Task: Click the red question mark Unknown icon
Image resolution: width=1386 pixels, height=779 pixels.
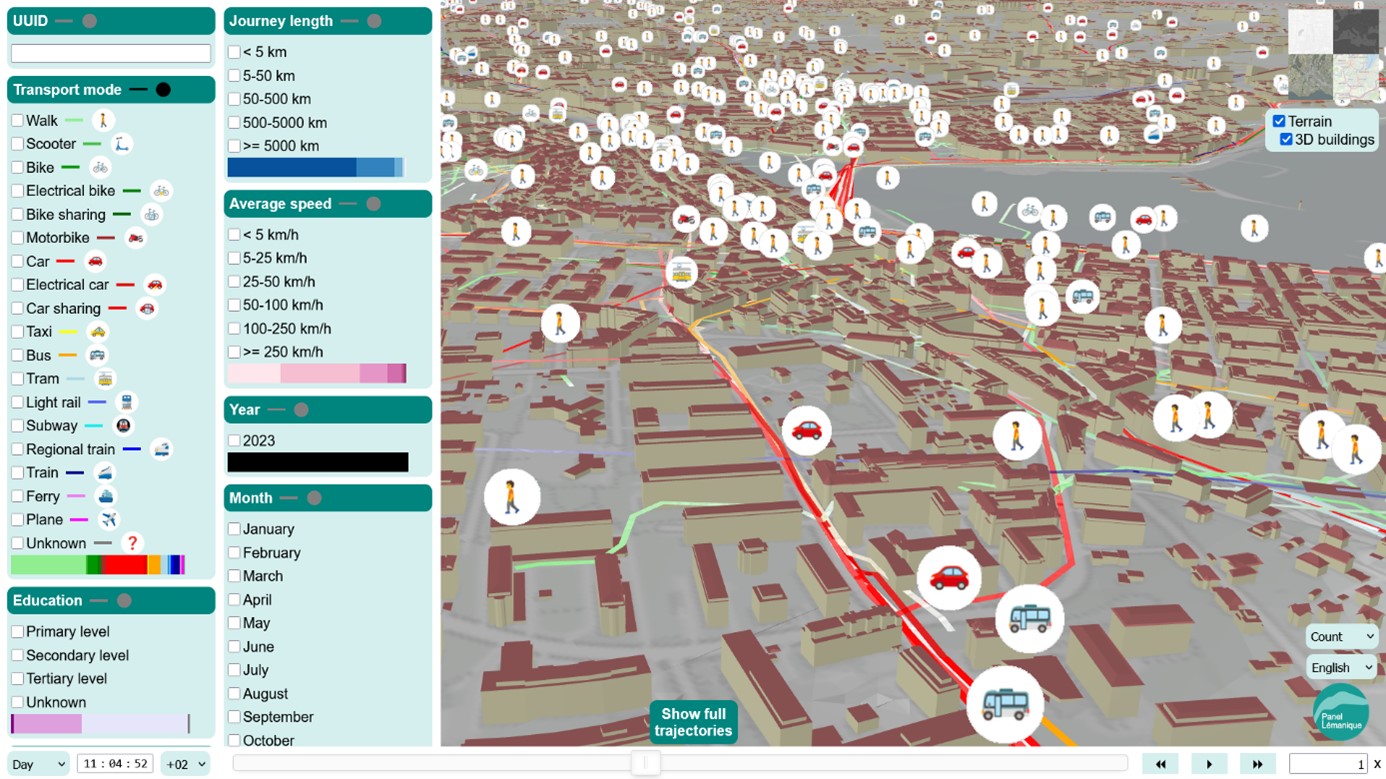Action: click(x=131, y=543)
